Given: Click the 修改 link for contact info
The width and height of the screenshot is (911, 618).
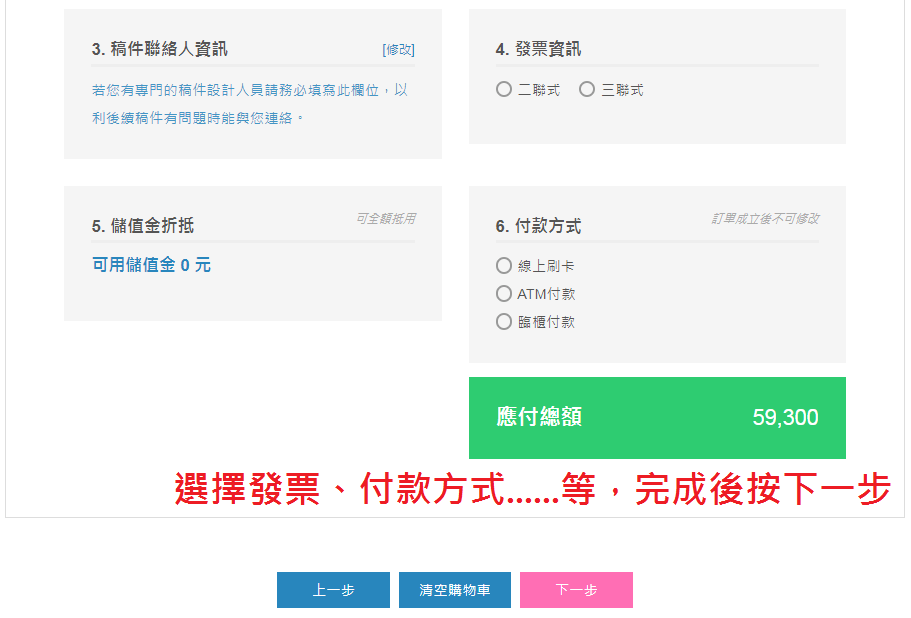Looking at the screenshot, I should point(398,49).
